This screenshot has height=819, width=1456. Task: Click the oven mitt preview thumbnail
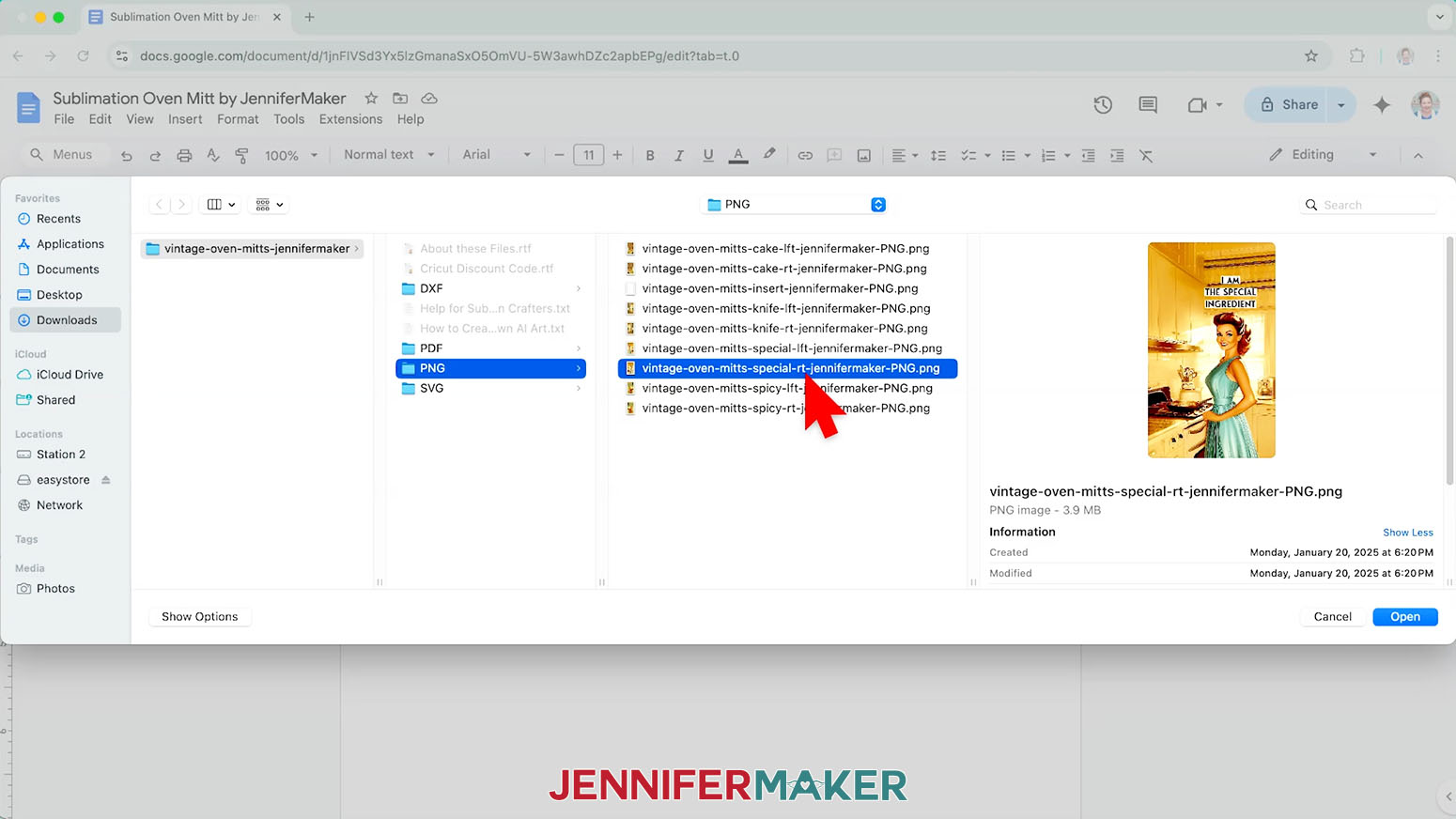tap(1211, 350)
